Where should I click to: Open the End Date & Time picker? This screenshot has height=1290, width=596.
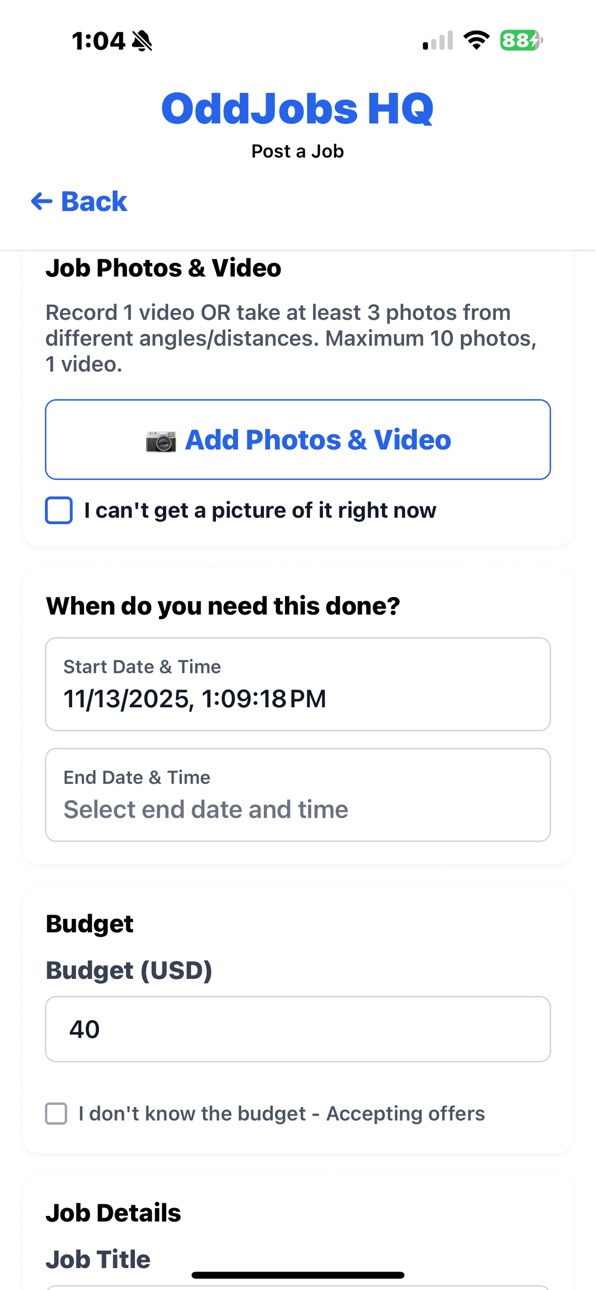(x=298, y=795)
